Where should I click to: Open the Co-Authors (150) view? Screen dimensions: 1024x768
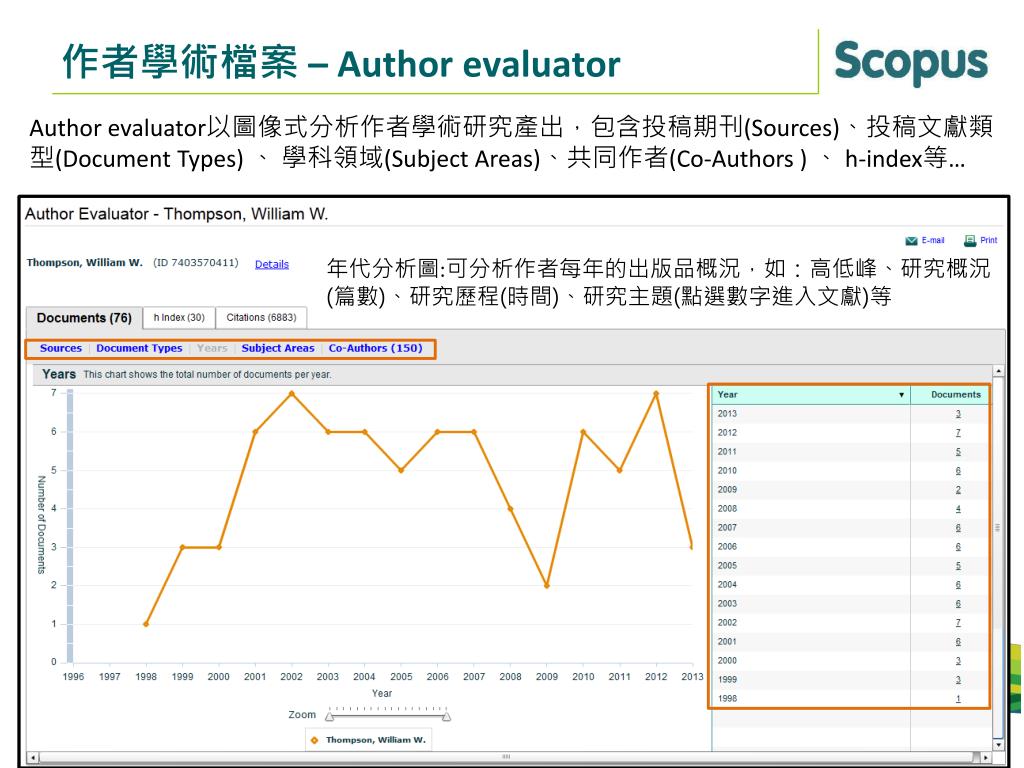click(376, 348)
